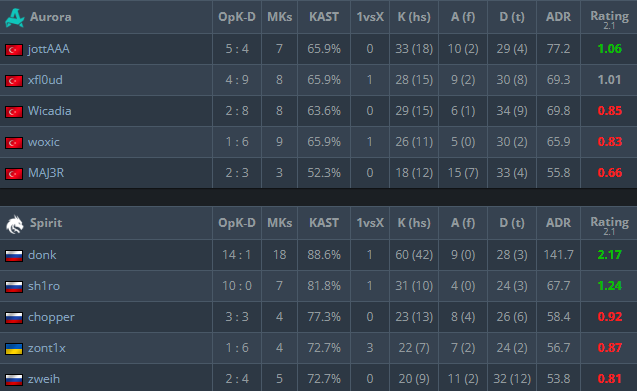The width and height of the screenshot is (637, 391).
Task: Sort Aurora table by Rating 2.1 header
Action: coord(609,19)
